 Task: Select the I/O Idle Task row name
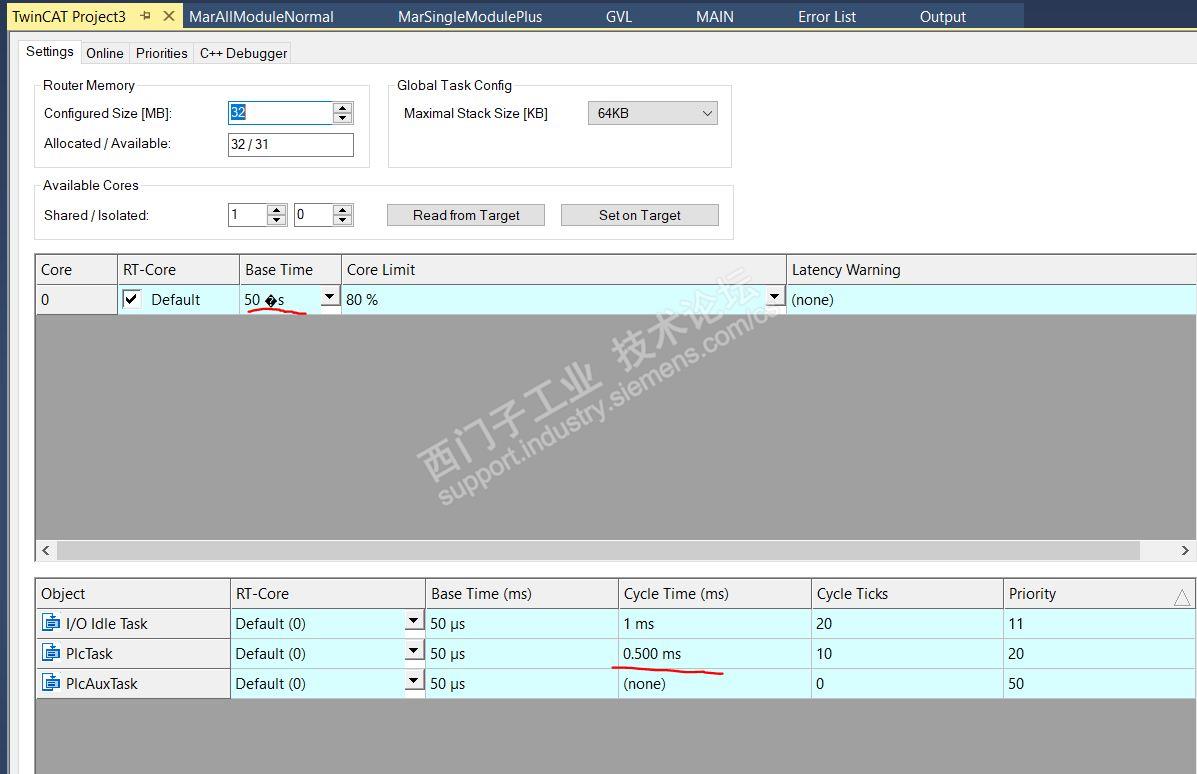coord(106,624)
